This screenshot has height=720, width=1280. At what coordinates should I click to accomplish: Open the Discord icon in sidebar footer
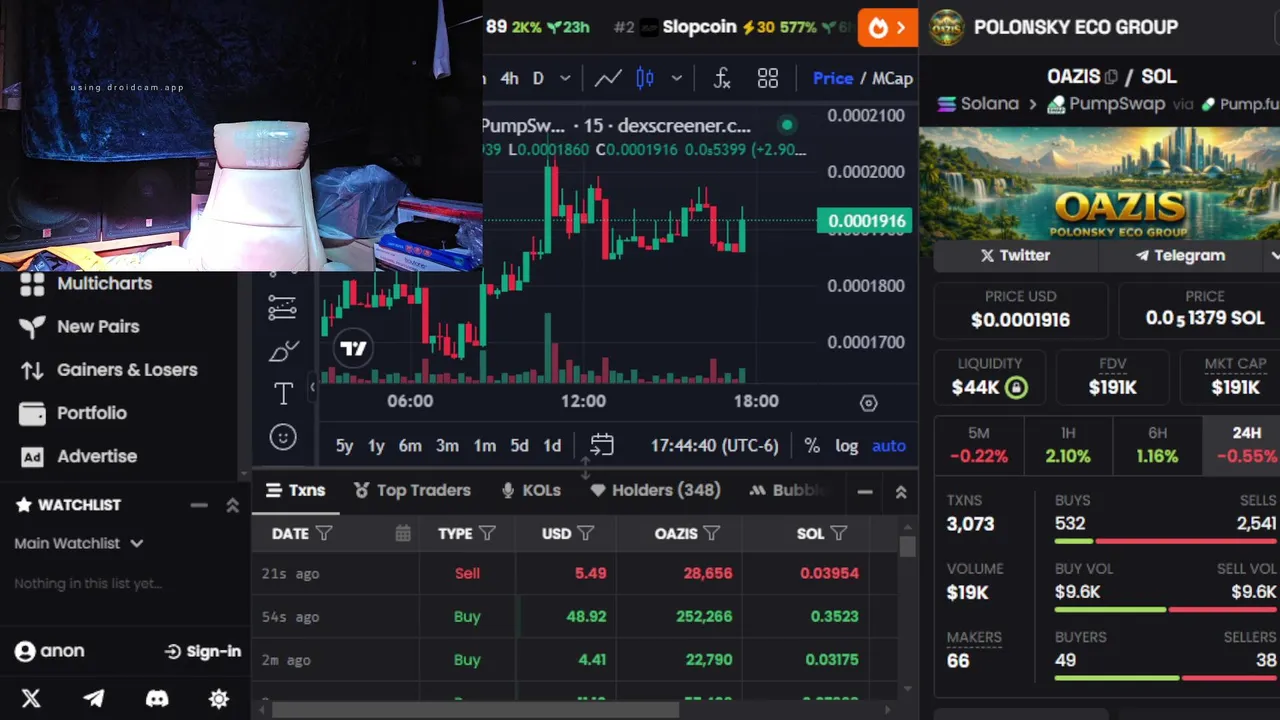coord(157,698)
